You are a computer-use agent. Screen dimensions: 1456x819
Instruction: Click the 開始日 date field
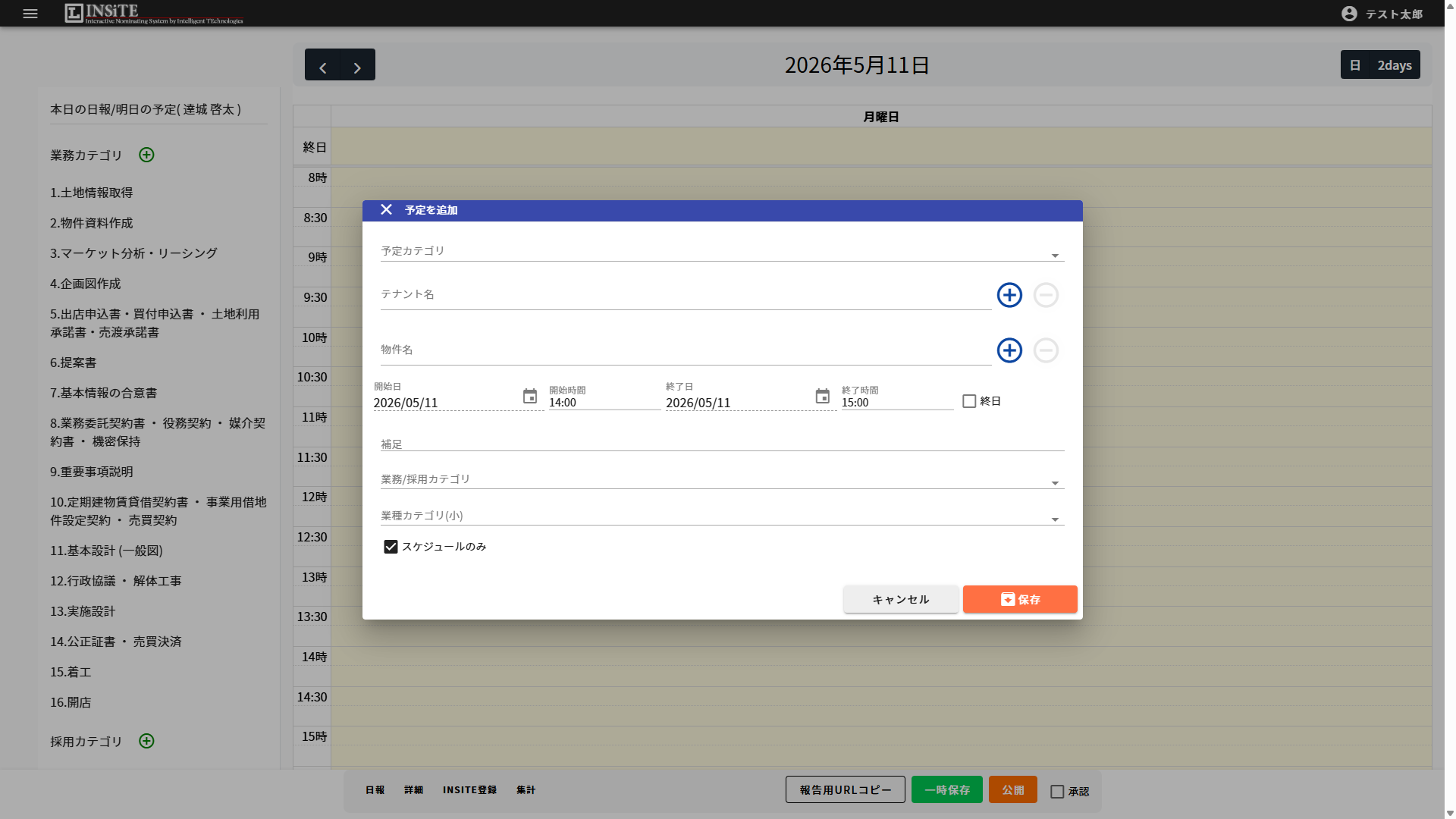coord(446,403)
